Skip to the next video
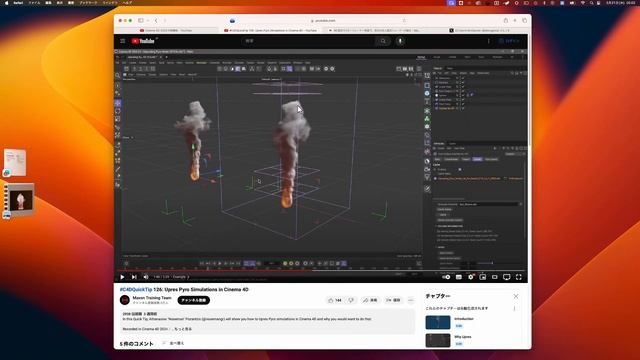The width and height of the screenshot is (640, 360). coord(134,277)
